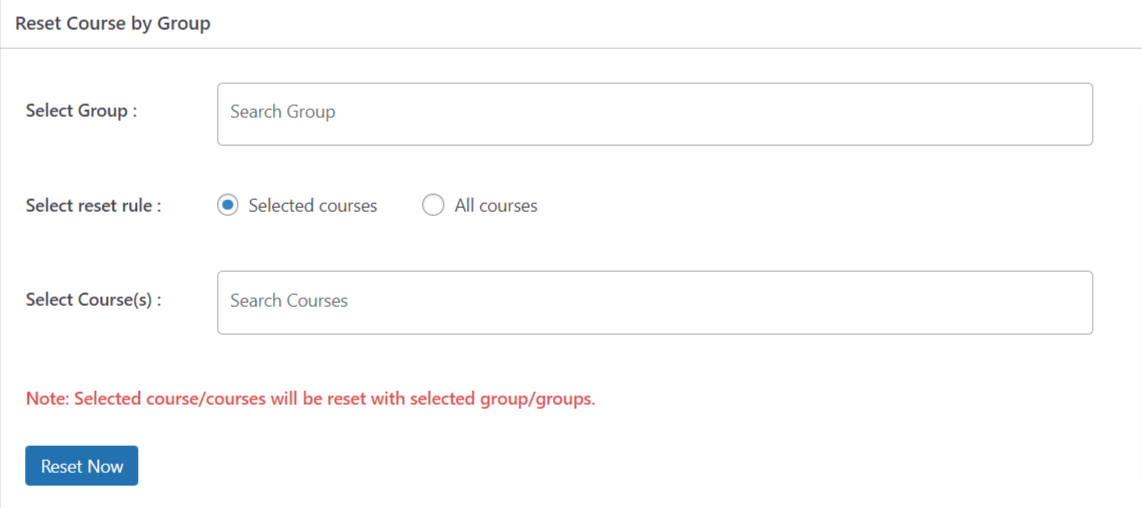
Task: Switch reset rule to All courses
Action: pos(433,206)
